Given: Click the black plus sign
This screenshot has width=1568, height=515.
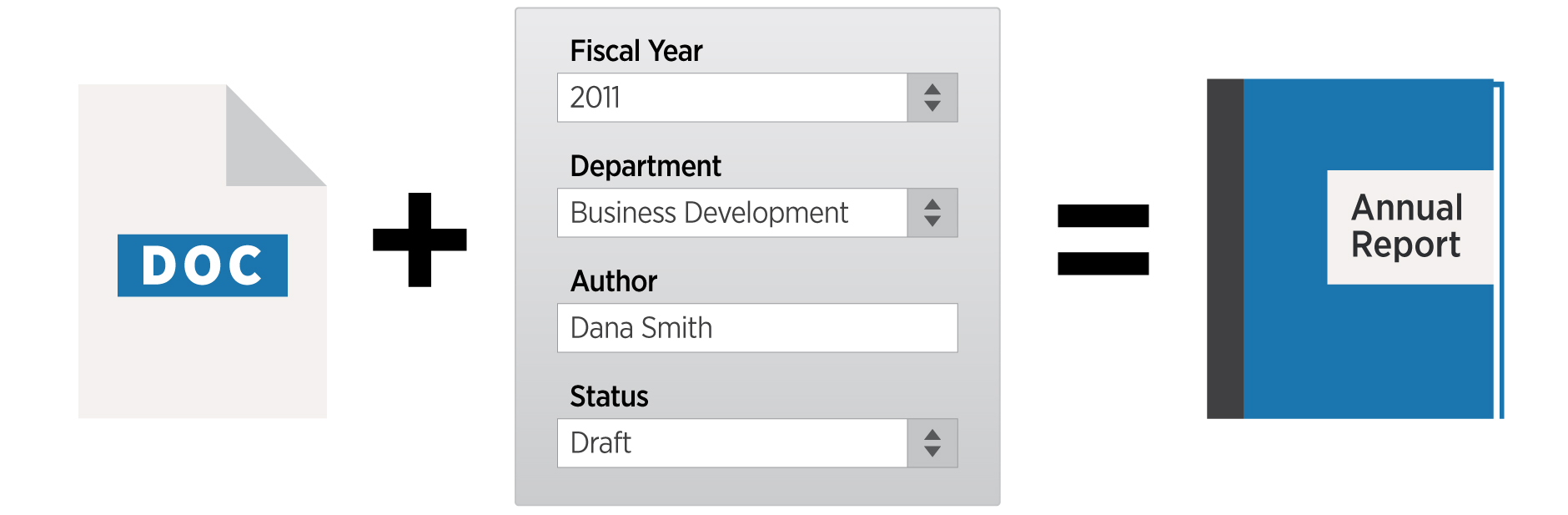Looking at the screenshot, I should coord(420,240).
